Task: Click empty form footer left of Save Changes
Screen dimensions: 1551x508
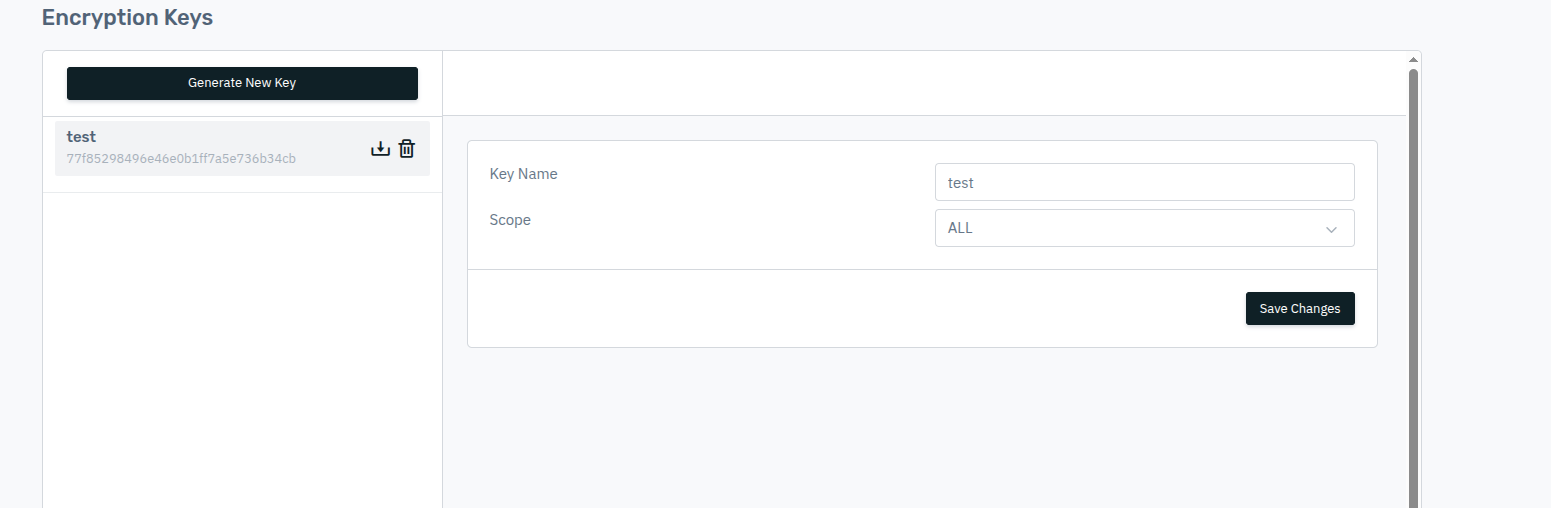Action: 850,309
